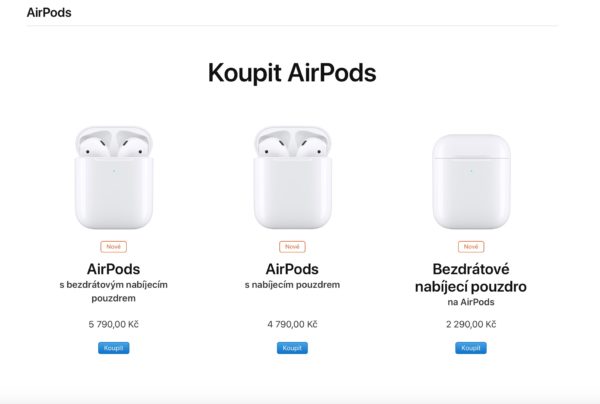Open the AirPods s bezdrátovým nabíjecím pouzdrem title
600x404 pixels.
tap(113, 268)
